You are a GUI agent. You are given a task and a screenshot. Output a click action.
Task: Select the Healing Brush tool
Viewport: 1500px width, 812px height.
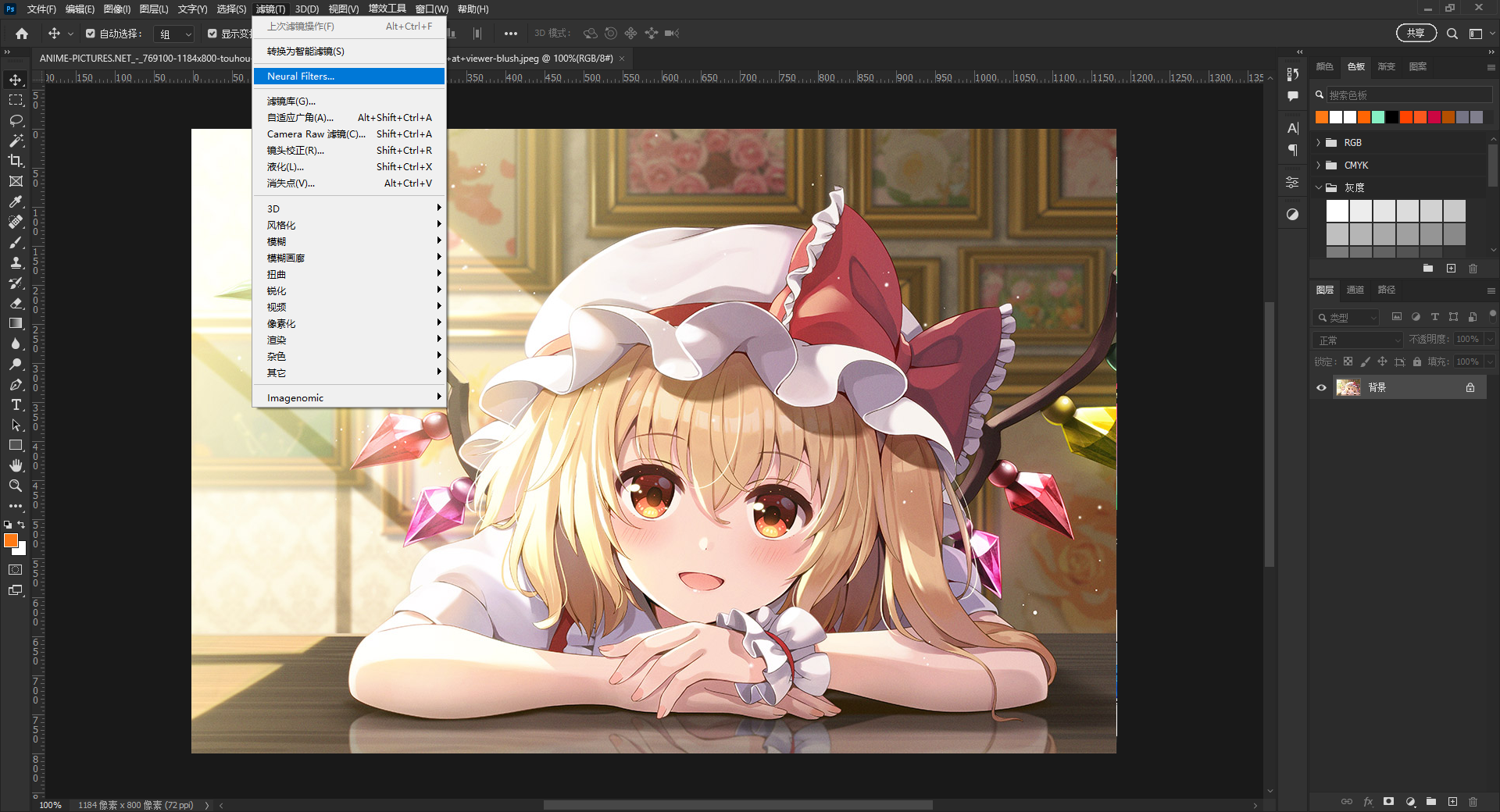tap(16, 222)
